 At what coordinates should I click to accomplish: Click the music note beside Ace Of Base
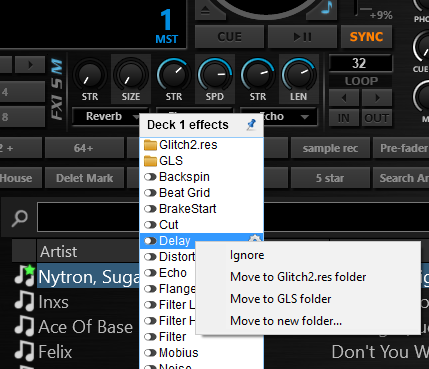click(24, 326)
